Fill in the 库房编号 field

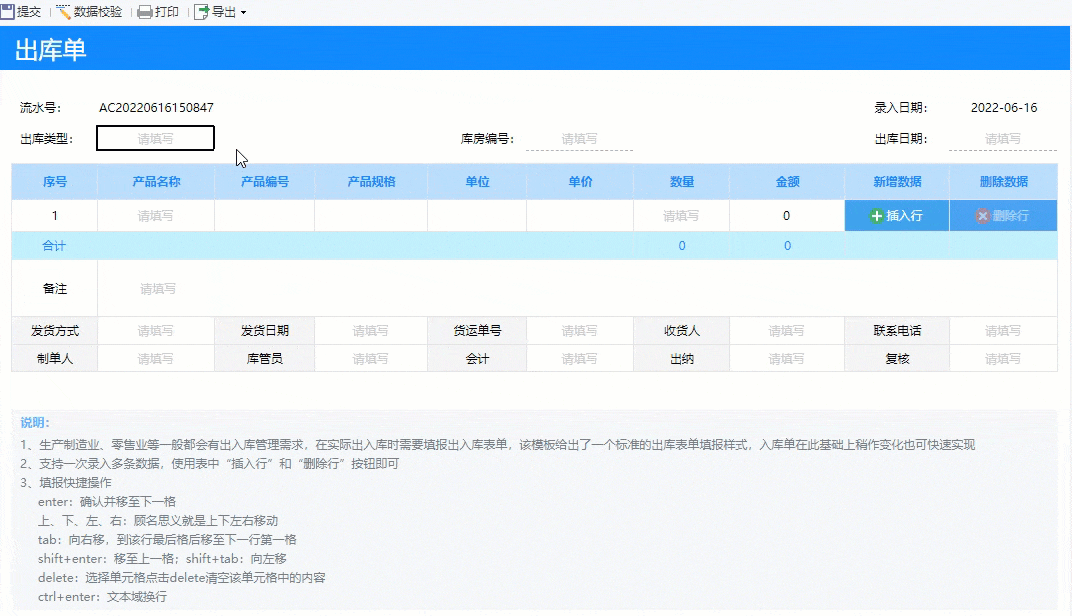click(579, 139)
